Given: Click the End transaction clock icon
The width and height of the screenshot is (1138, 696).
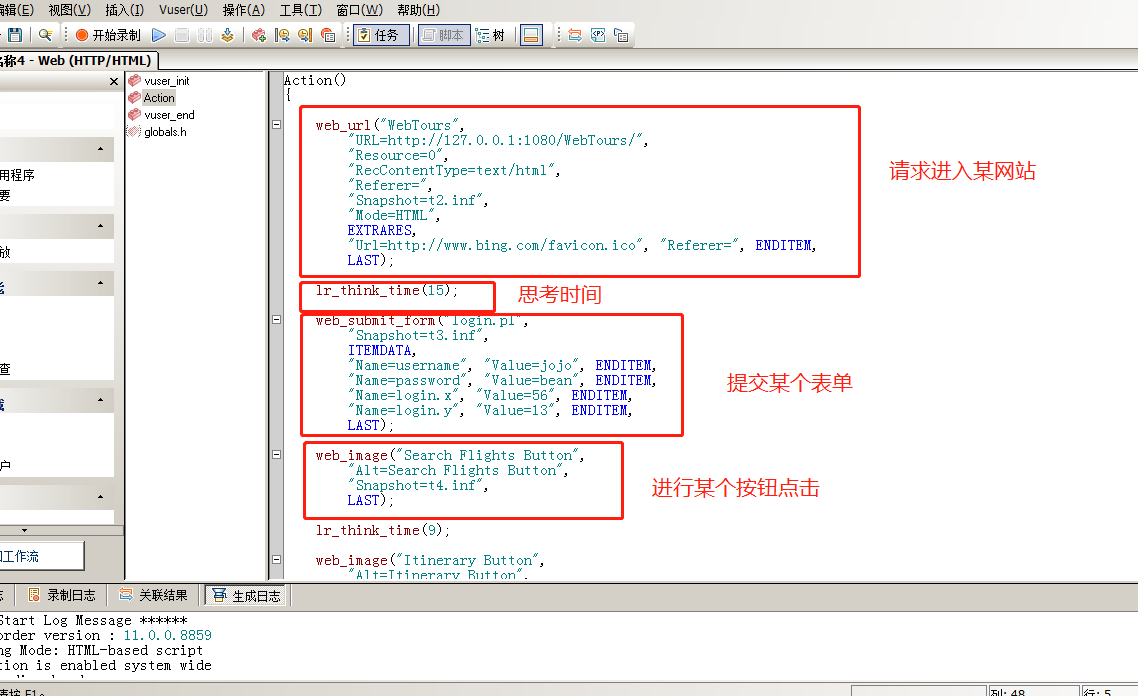Looking at the screenshot, I should point(305,35).
